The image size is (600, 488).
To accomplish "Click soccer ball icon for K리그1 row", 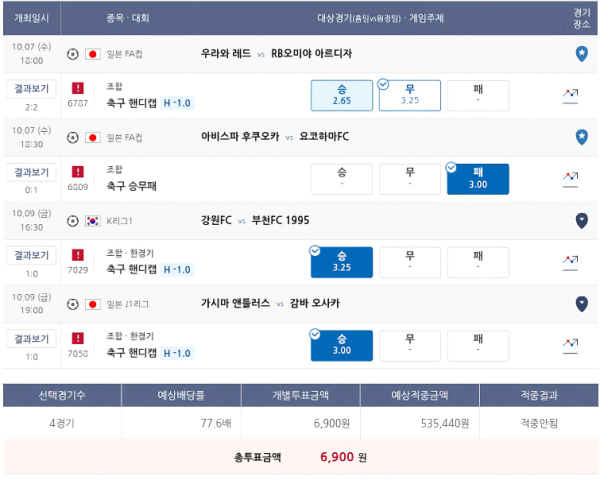I will (73, 221).
